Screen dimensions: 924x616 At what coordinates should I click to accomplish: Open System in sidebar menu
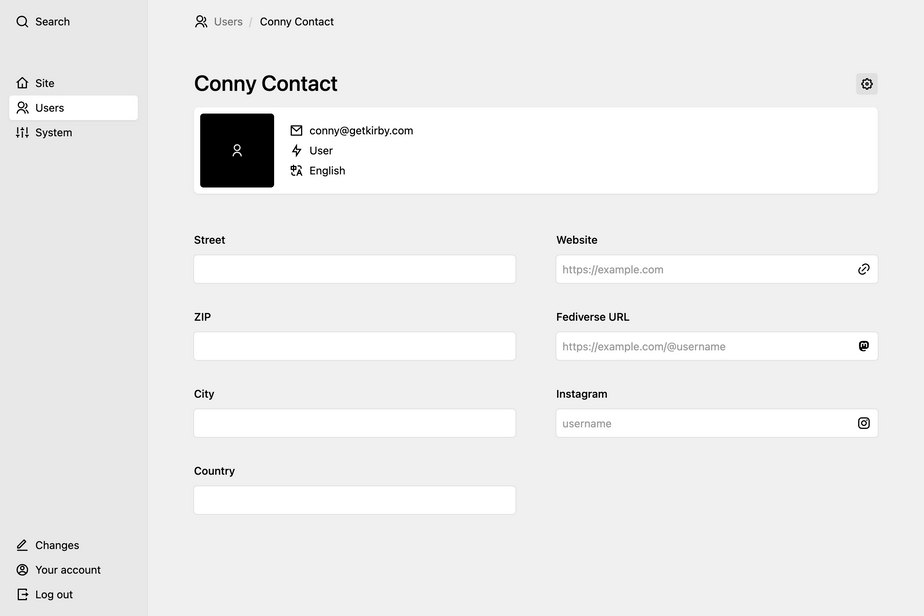pyautogui.click(x=53, y=133)
